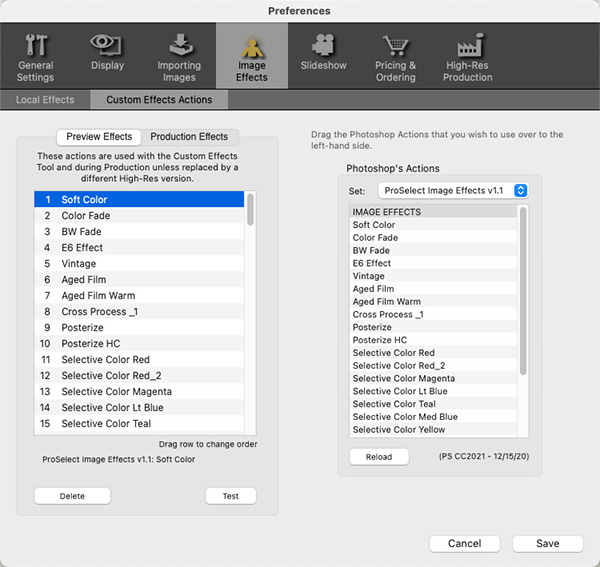Select the Display eye icon
This screenshot has width=600, height=567.
coord(107,46)
